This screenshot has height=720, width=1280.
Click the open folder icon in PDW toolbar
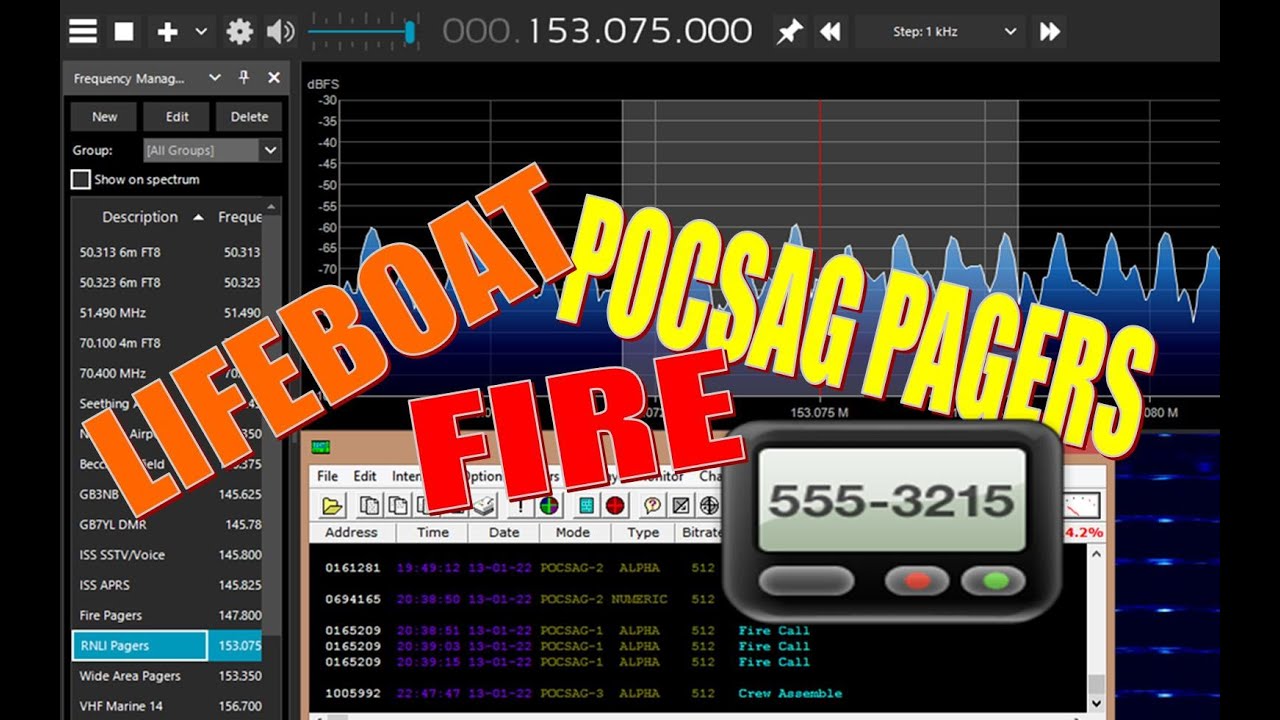tap(332, 505)
